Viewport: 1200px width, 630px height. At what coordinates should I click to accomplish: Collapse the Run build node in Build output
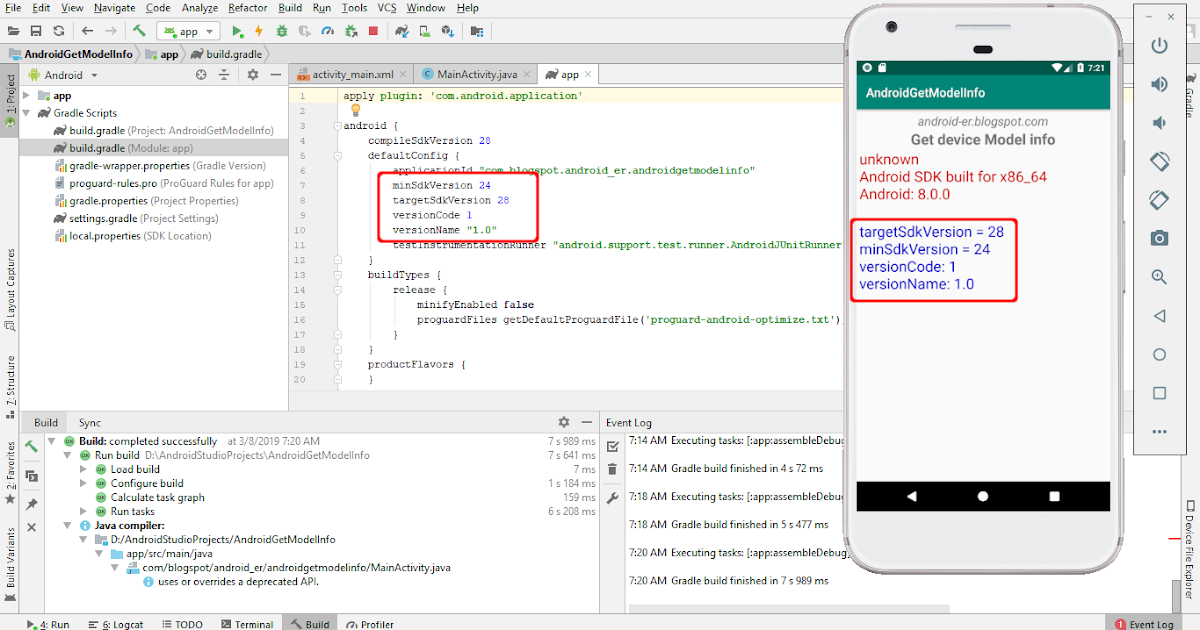pos(67,454)
